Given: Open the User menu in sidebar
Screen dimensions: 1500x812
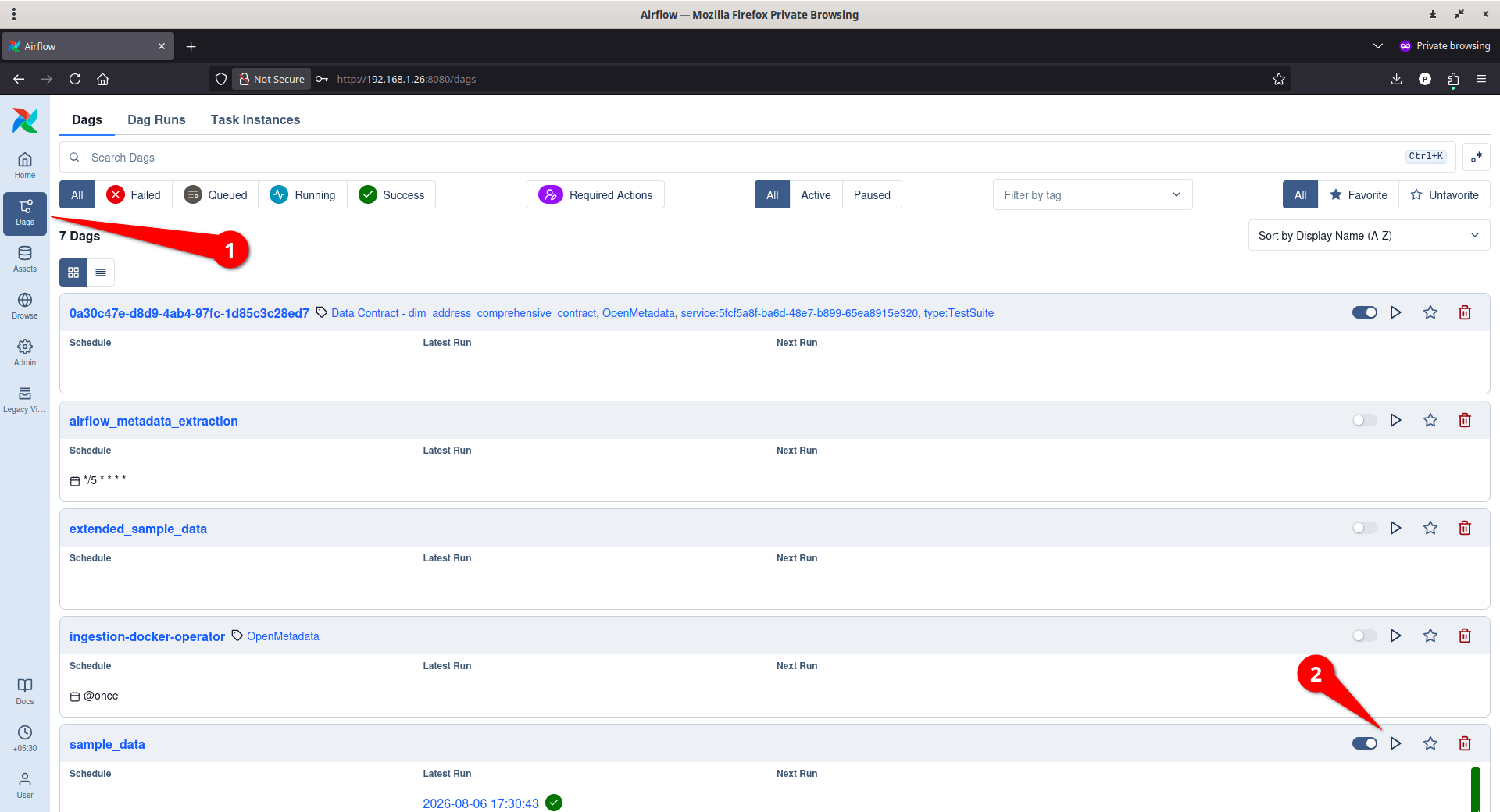Looking at the screenshot, I should click(25, 785).
